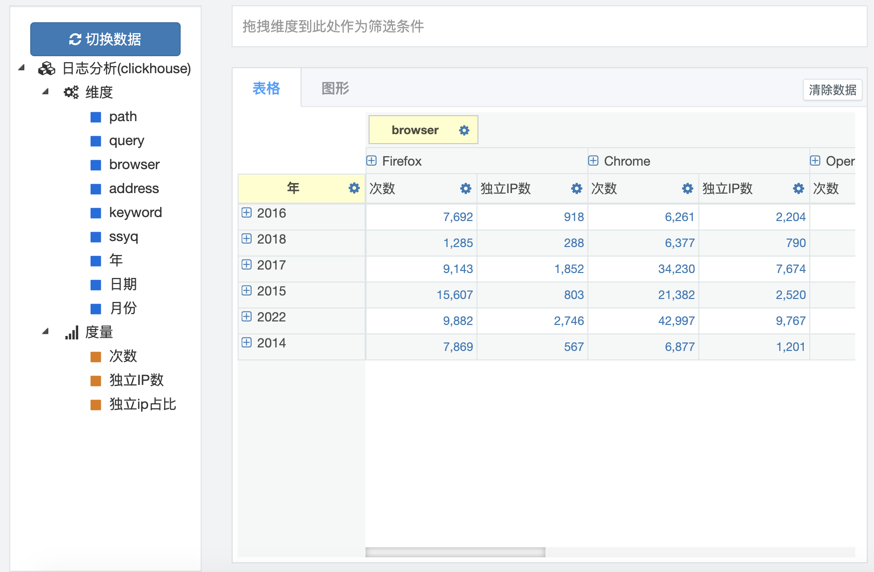
Task: Click the Chrome 2015 value 21,382
Action: [676, 295]
